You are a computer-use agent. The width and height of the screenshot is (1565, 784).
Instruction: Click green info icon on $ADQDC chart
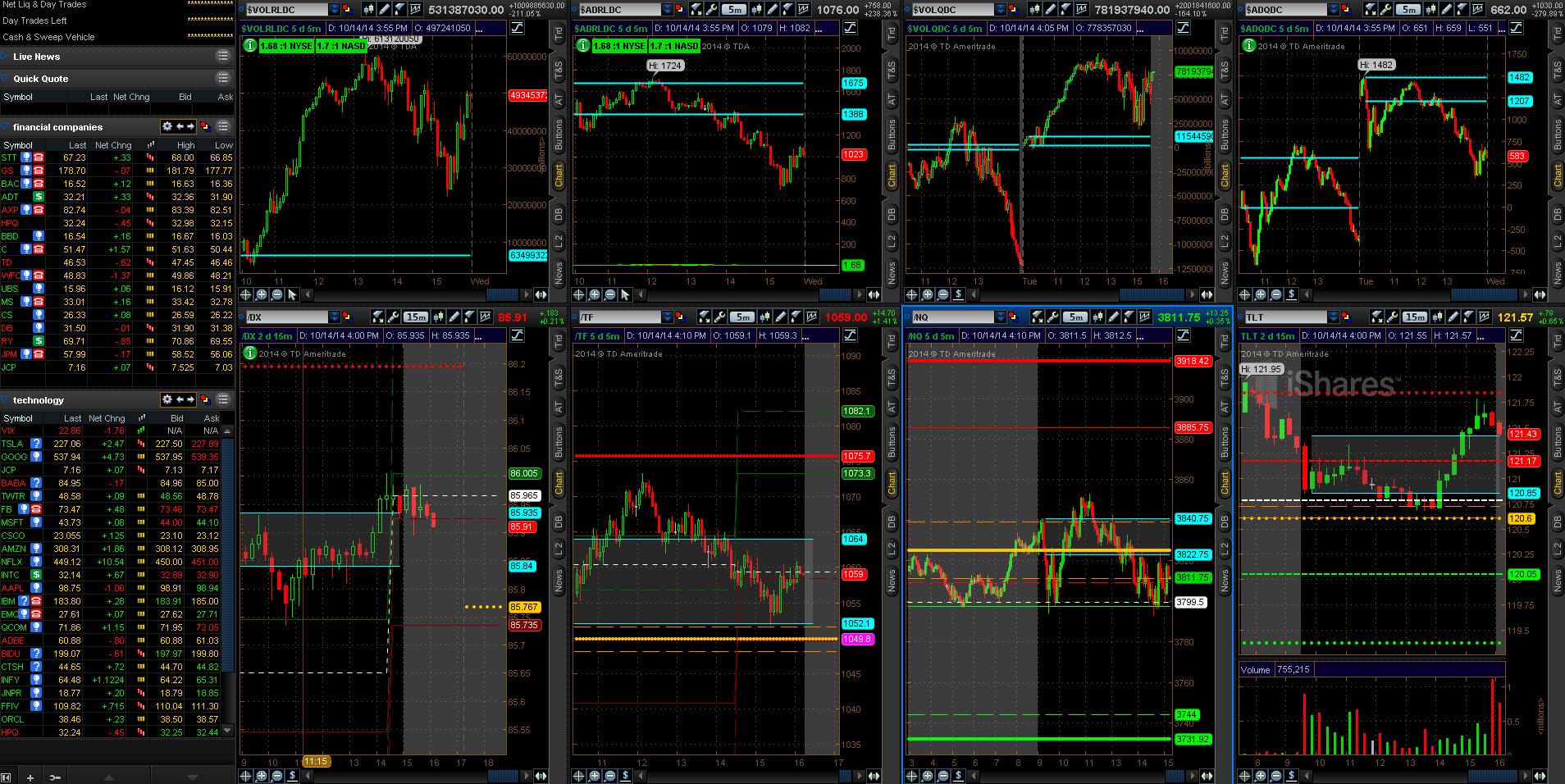1248,46
